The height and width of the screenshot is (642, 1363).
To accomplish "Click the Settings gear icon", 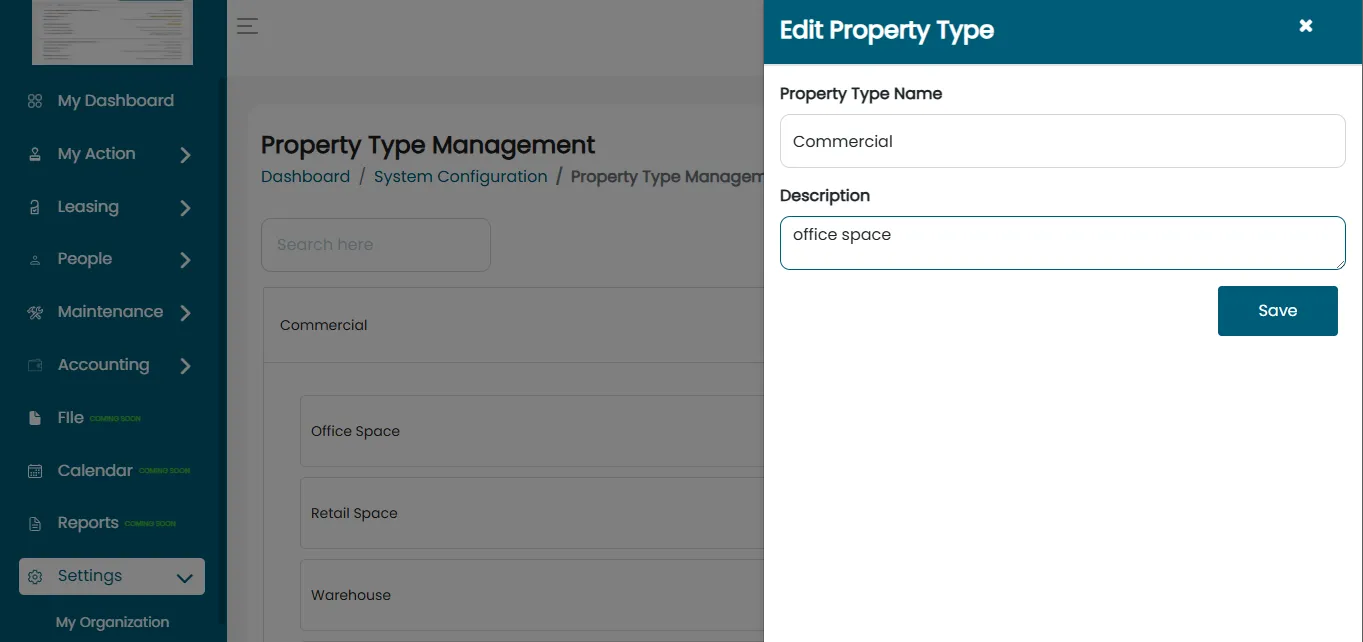I will click(x=35, y=577).
